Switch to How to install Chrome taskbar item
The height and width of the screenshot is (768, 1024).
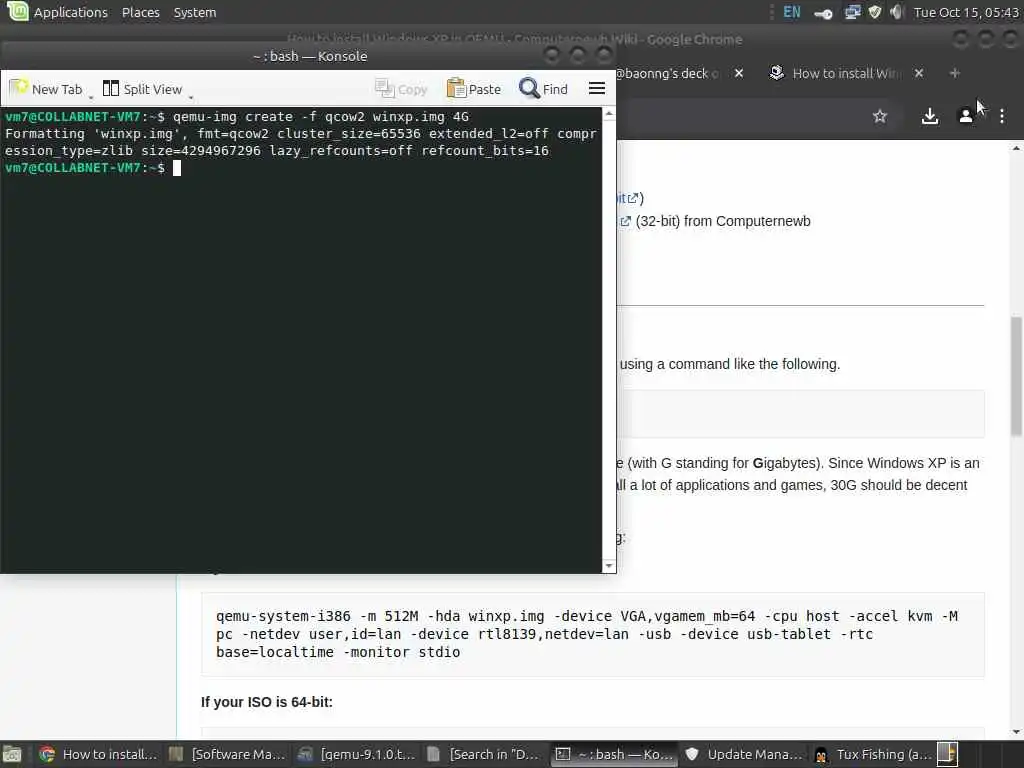tap(98, 754)
